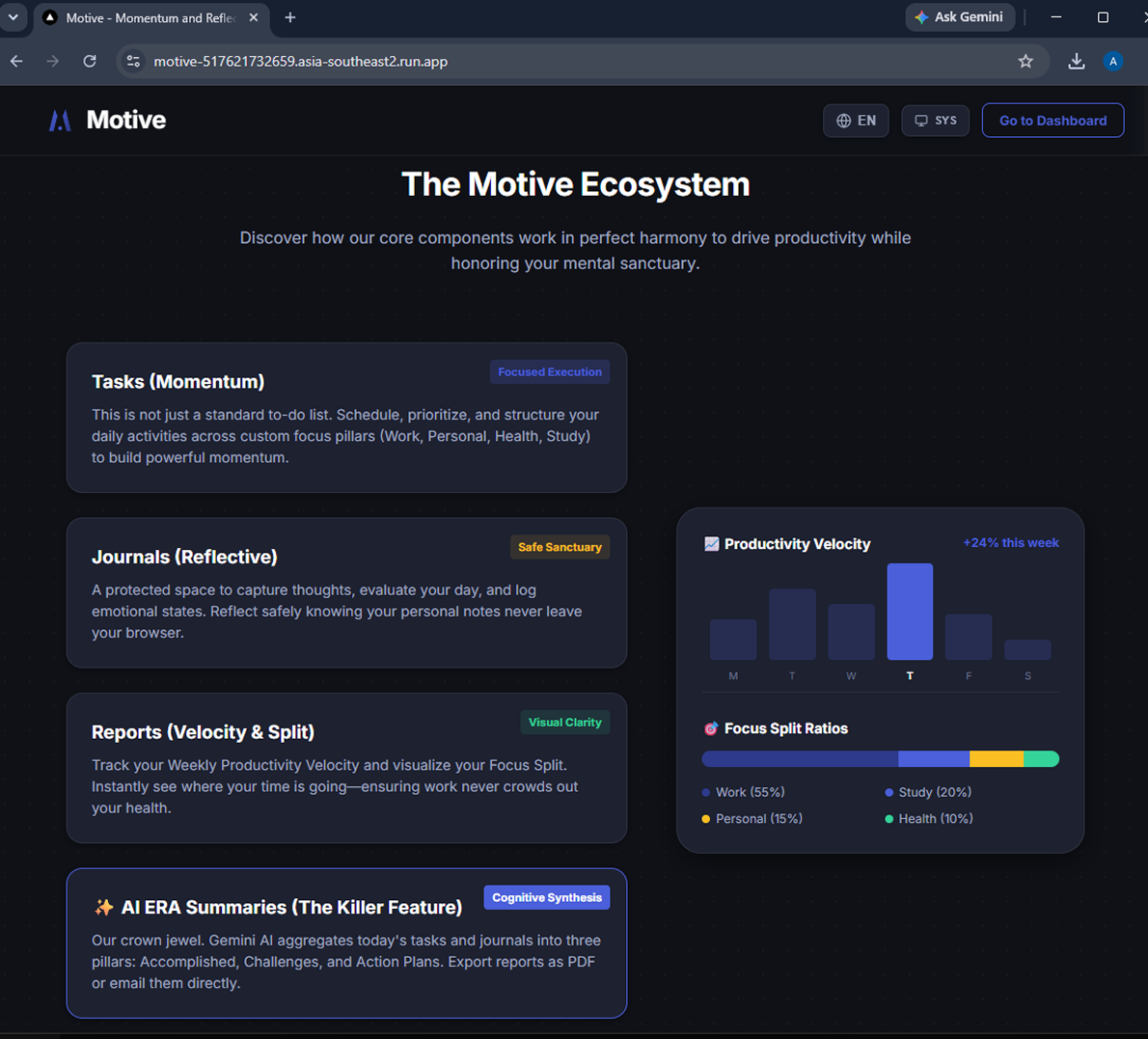
Task: Click the Focus Split Ratios target icon
Action: (711, 728)
